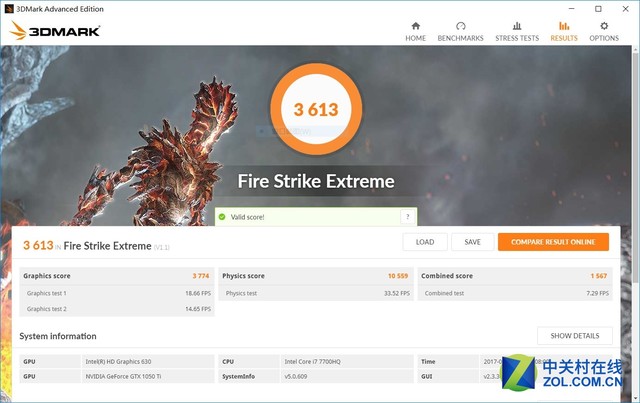Select the Graphics score row
The height and width of the screenshot is (403, 640).
pos(117,276)
